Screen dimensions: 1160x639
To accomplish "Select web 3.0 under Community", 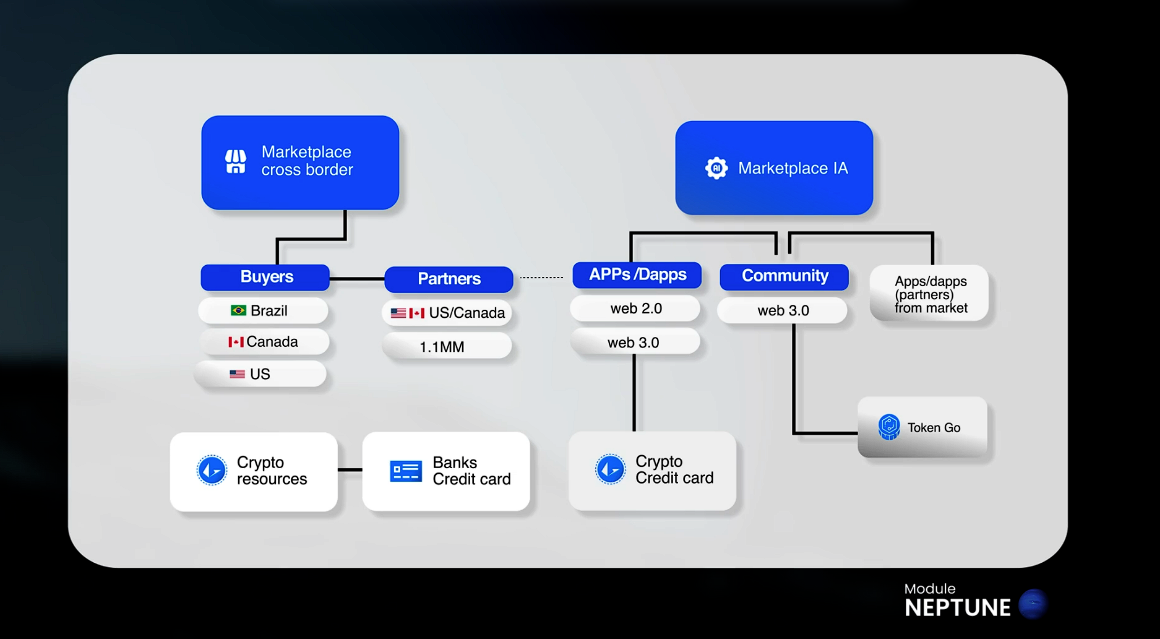I will 783,311.
